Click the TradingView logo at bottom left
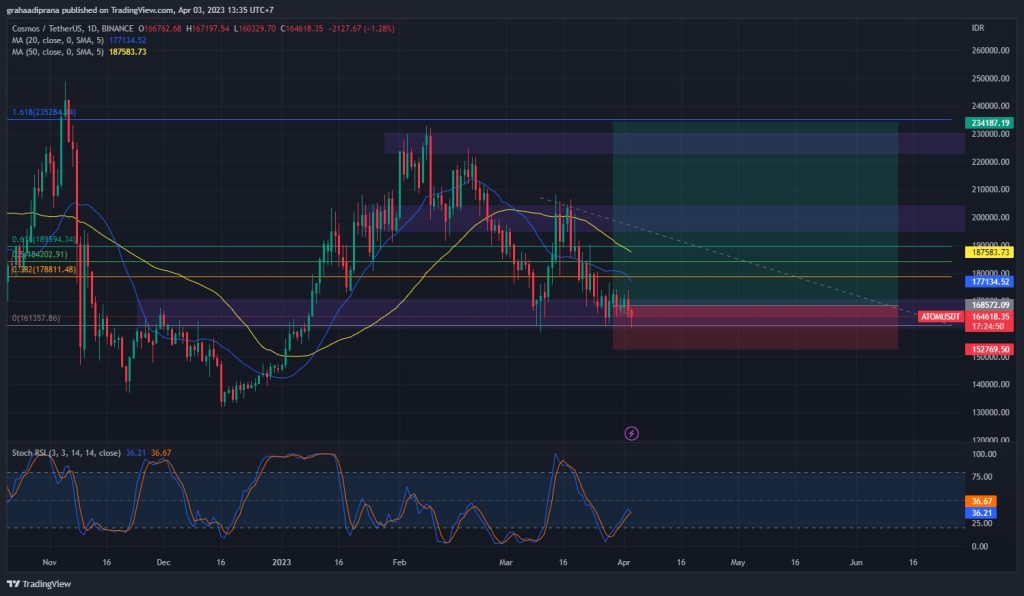1024x596 pixels. tap(39, 584)
